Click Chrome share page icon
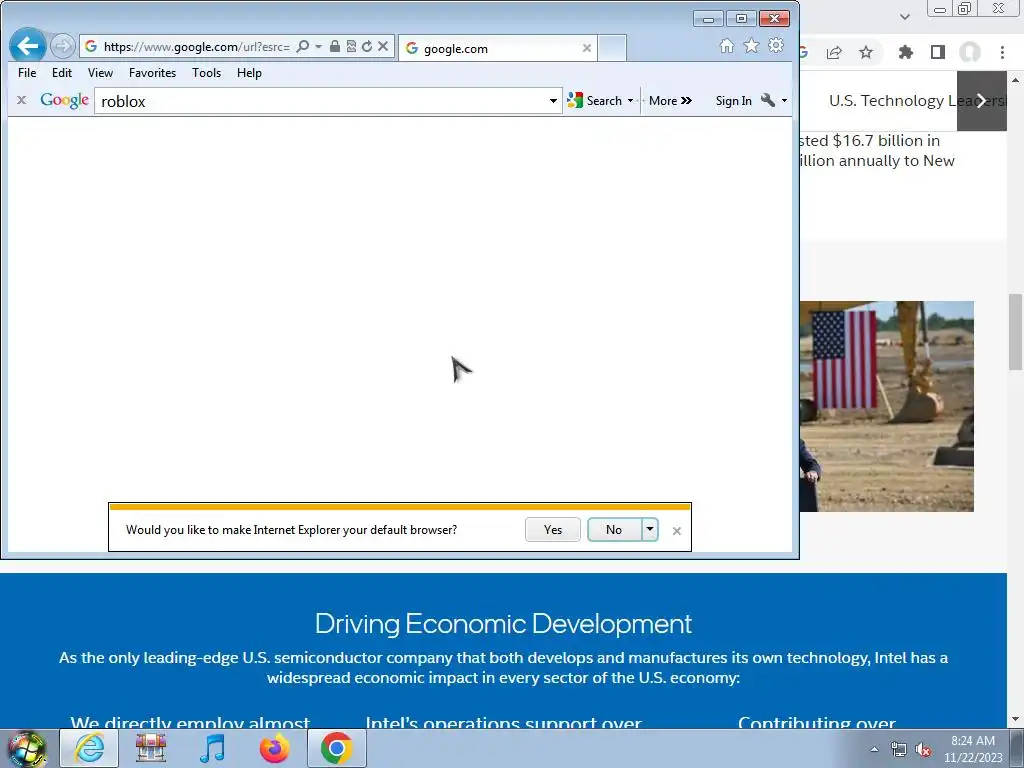This screenshot has height=768, width=1024. (x=834, y=52)
